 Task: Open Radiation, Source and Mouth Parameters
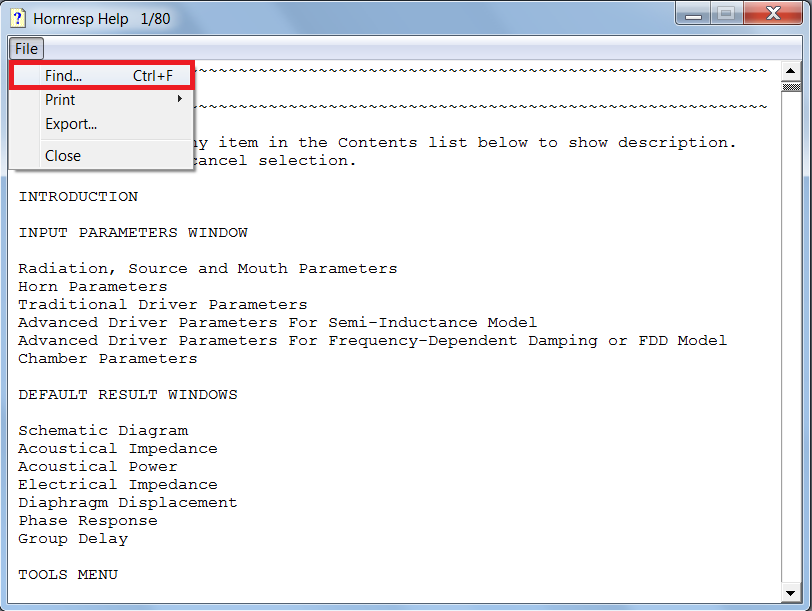(208, 269)
